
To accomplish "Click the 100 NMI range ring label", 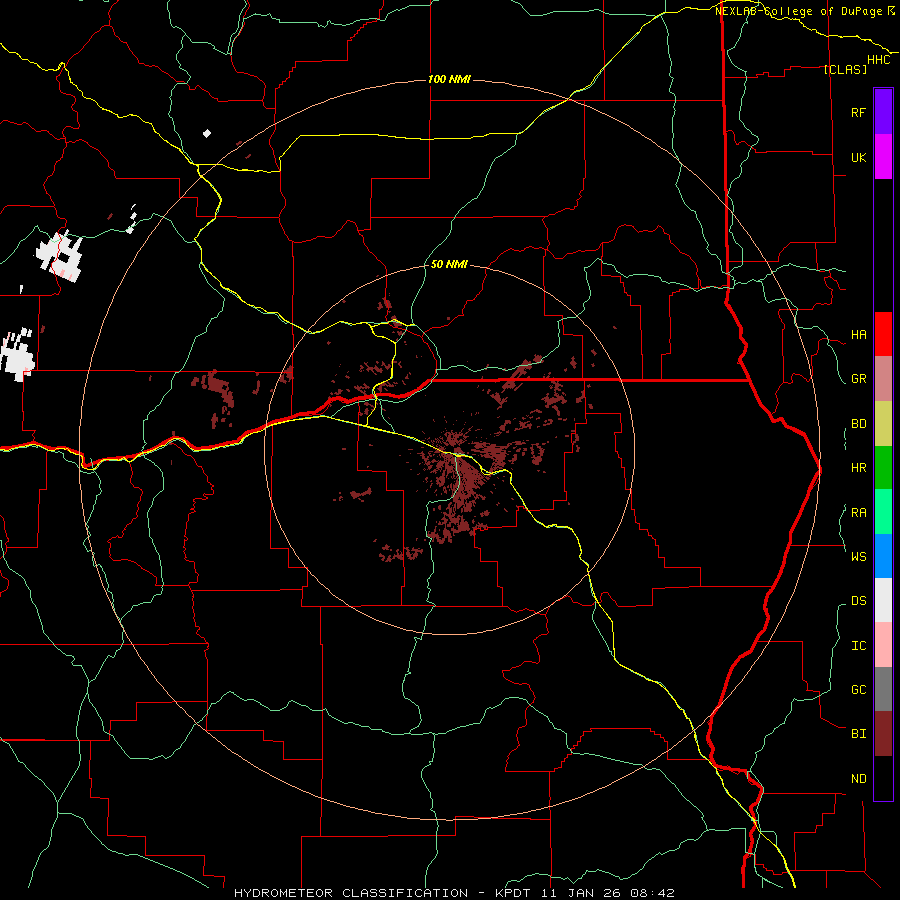I will [449, 79].
